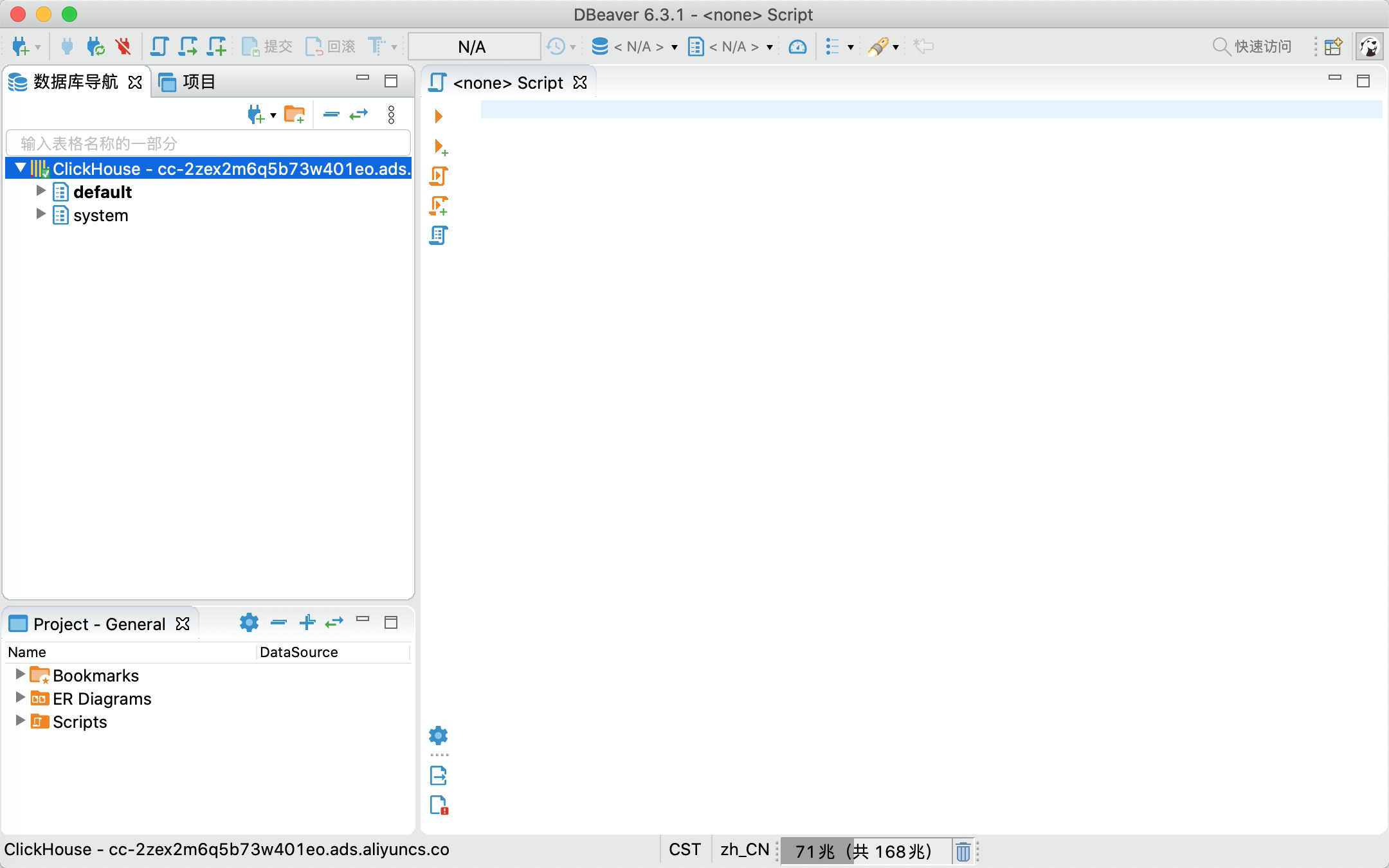The image size is (1389, 868).
Task: Click the Connect plug icon
Action: pos(67,46)
